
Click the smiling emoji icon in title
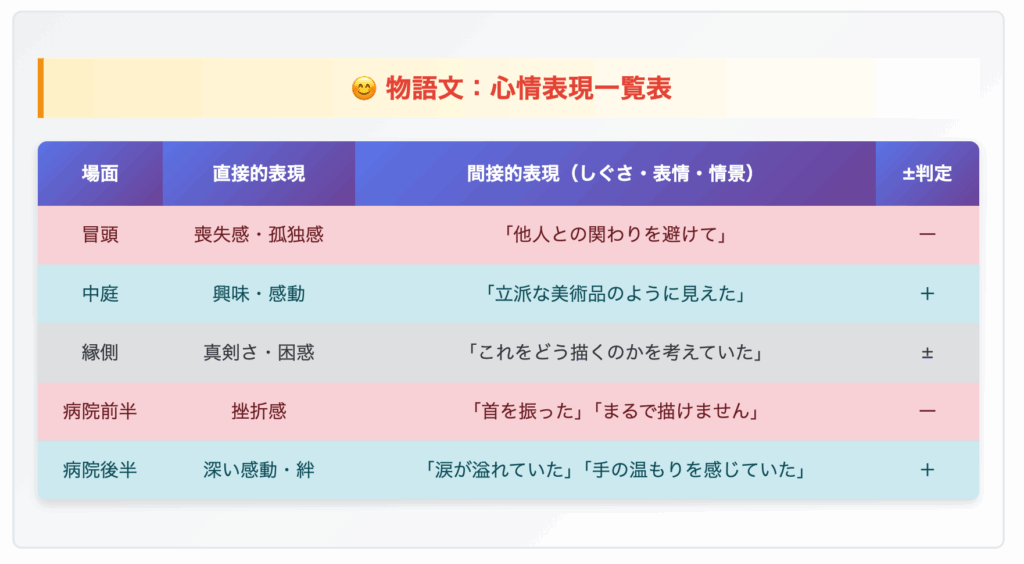pyautogui.click(x=364, y=88)
